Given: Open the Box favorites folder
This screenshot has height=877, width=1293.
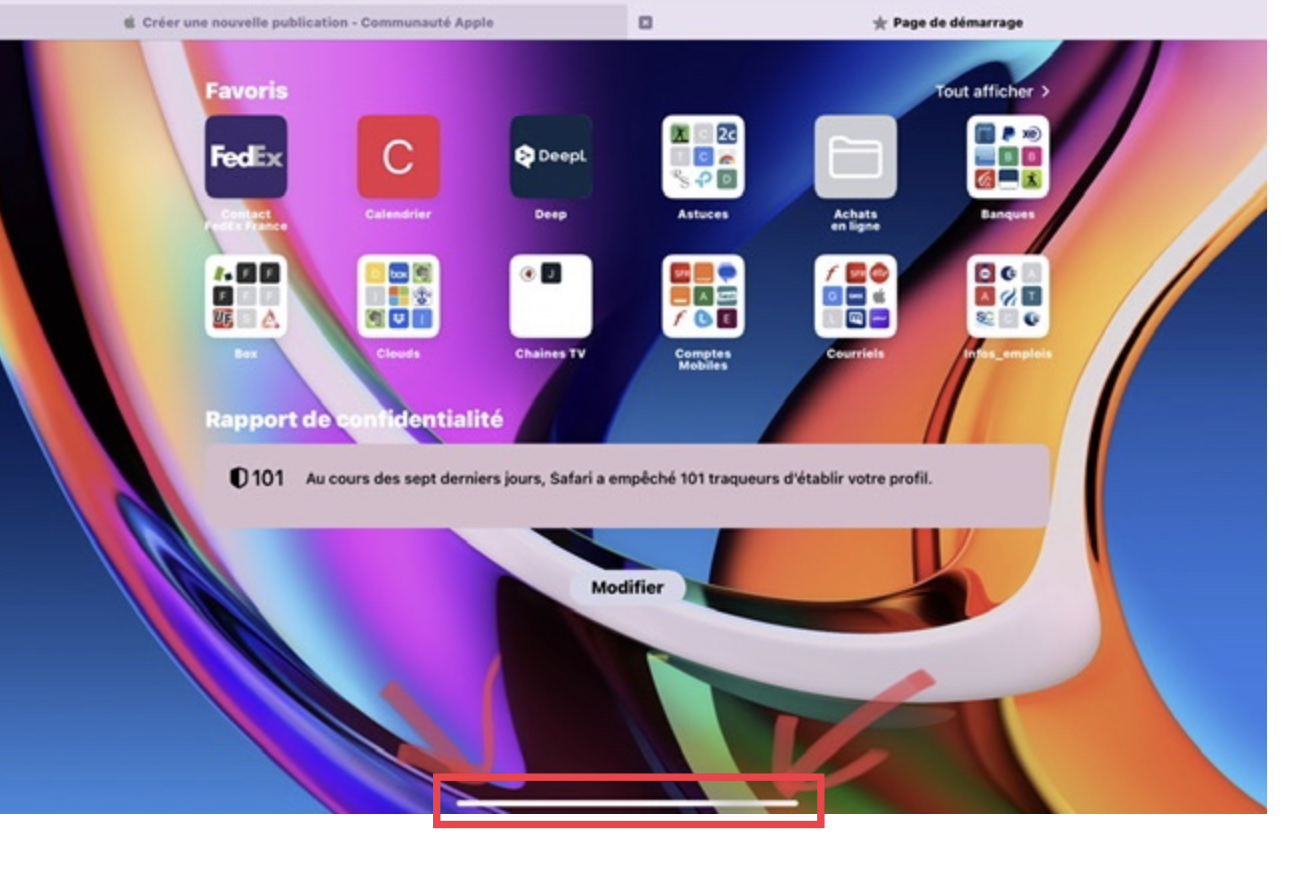Looking at the screenshot, I should (246, 296).
